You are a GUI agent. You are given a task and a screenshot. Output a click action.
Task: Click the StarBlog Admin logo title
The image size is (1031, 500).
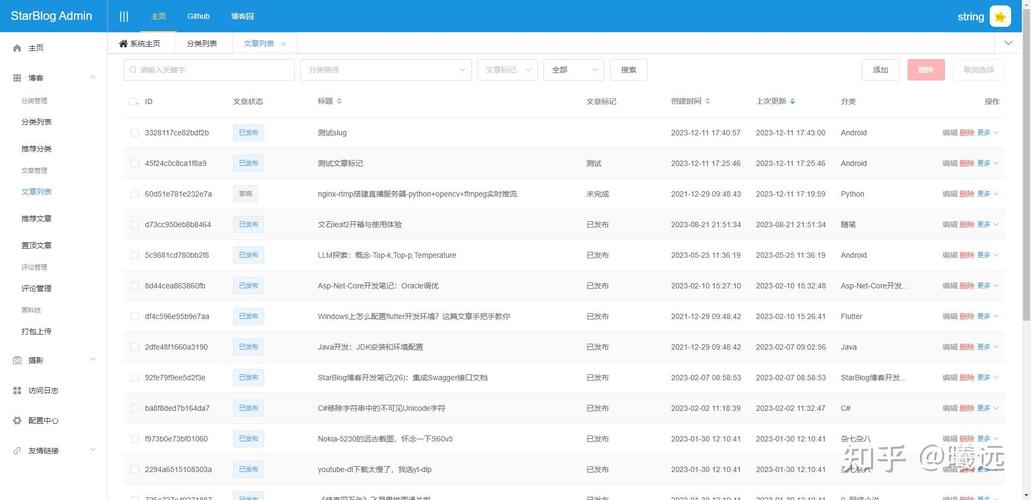click(51, 16)
